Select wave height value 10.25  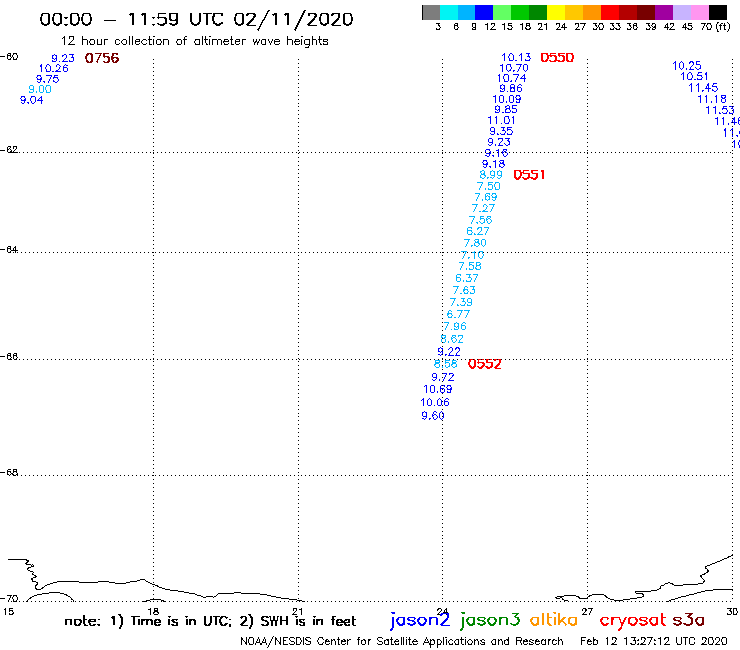[687, 66]
